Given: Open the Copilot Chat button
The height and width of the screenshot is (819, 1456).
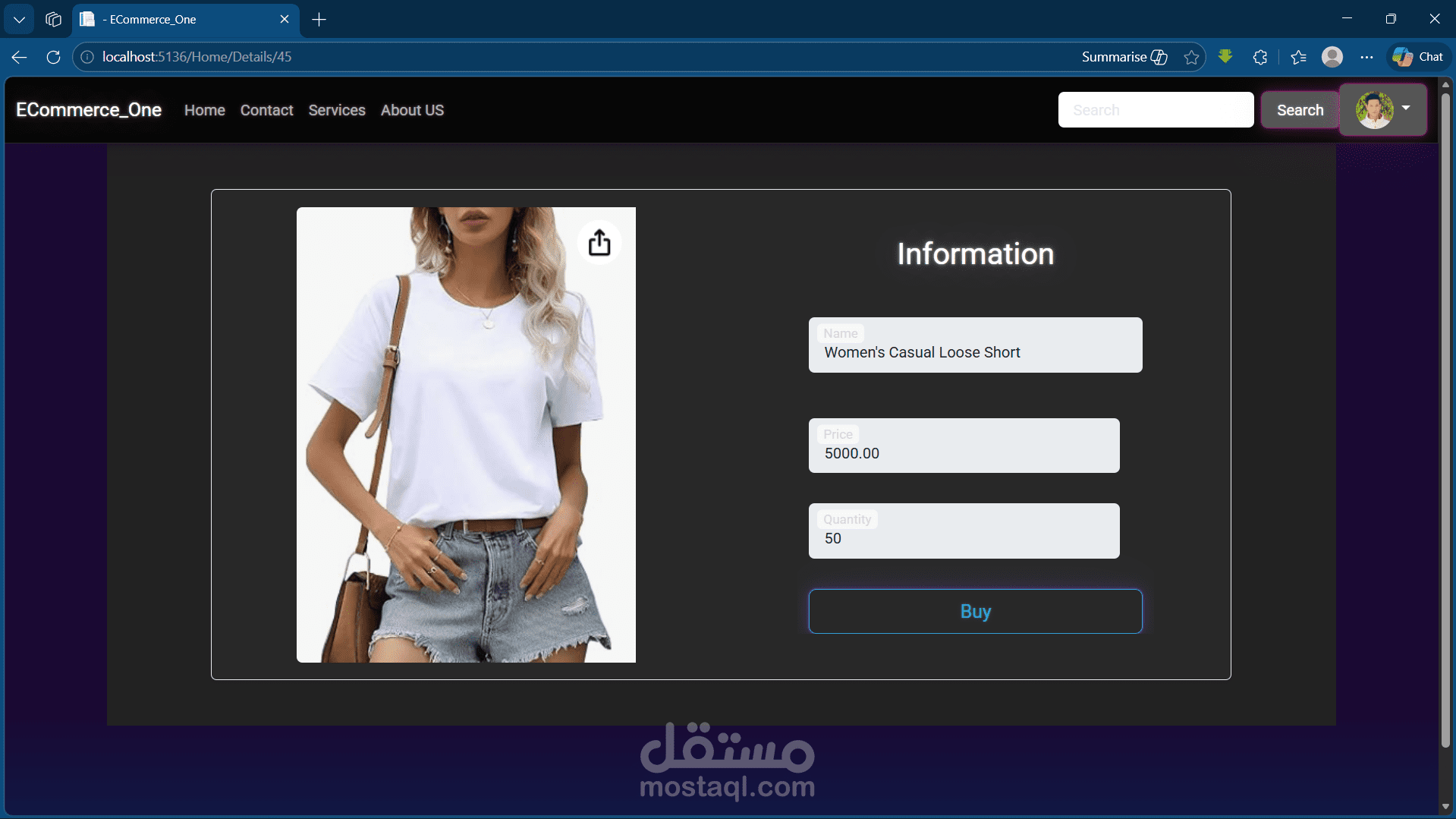Looking at the screenshot, I should pyautogui.click(x=1418, y=57).
